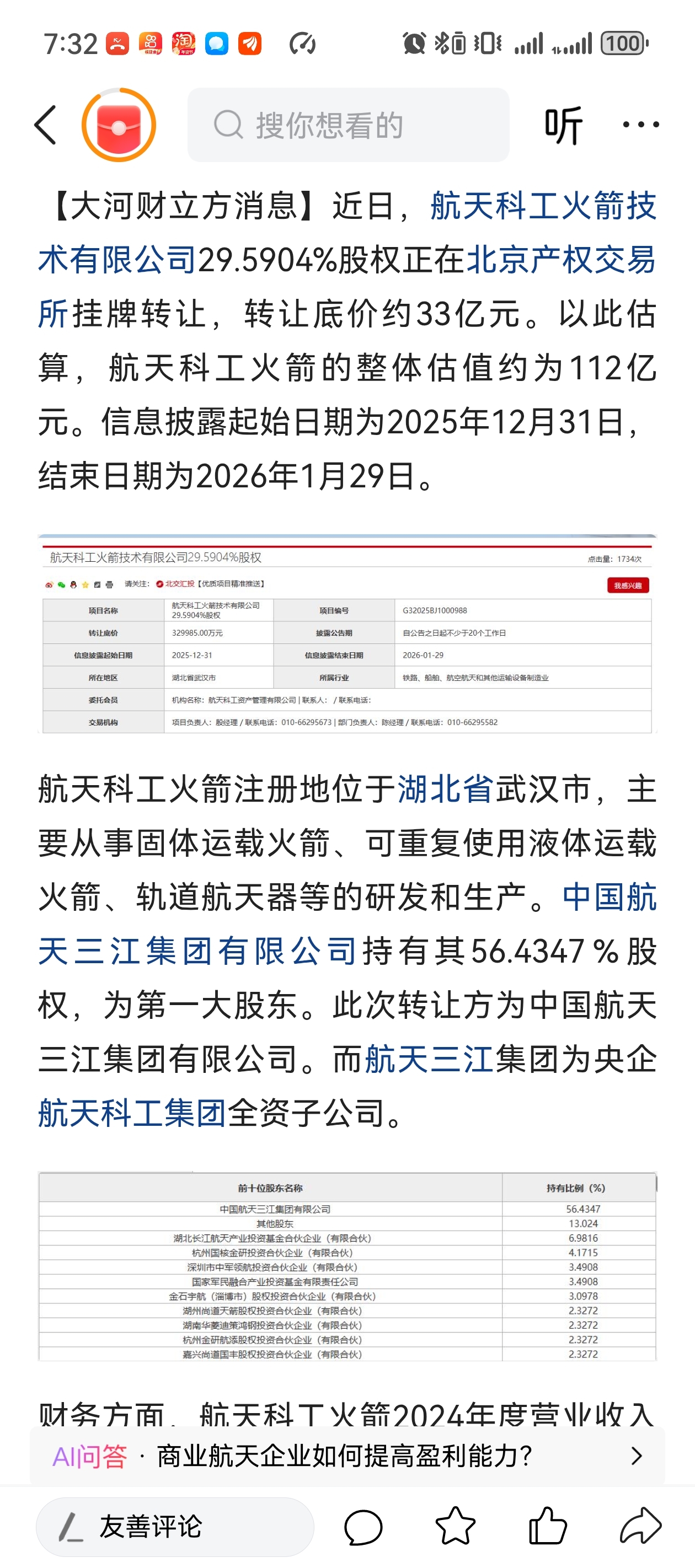
Task: Tap the missed call notification icon
Action: pyautogui.click(x=117, y=43)
